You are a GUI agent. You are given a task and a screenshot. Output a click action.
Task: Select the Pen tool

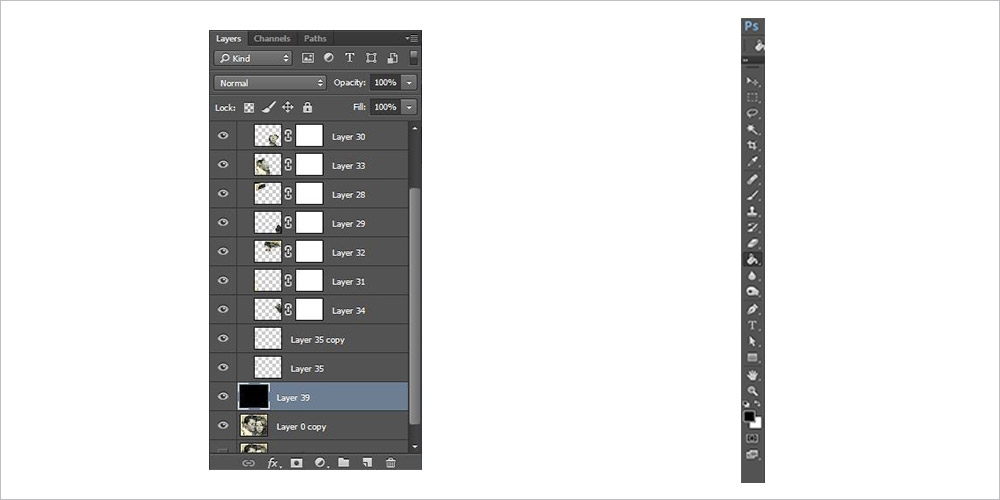pyautogui.click(x=753, y=309)
